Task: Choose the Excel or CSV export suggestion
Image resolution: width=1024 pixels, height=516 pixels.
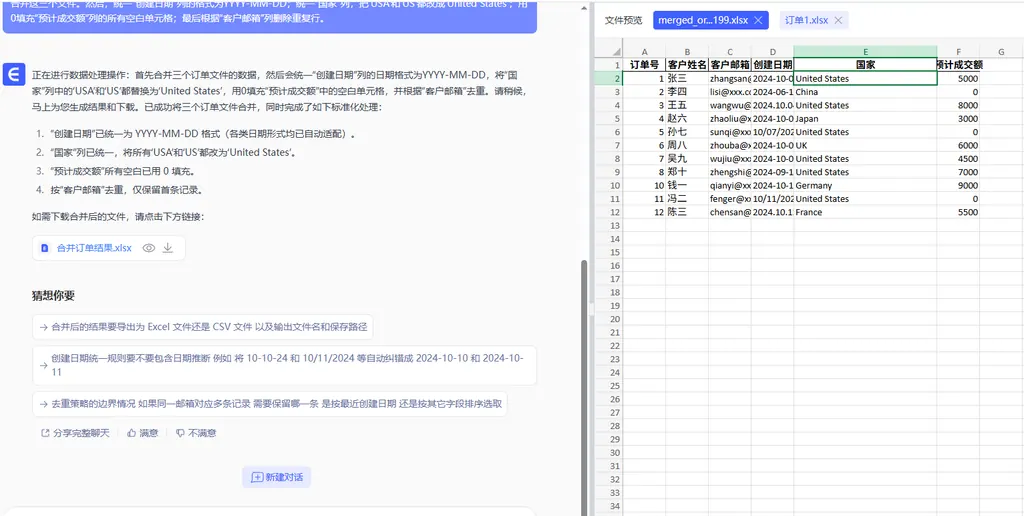Action: (x=202, y=327)
